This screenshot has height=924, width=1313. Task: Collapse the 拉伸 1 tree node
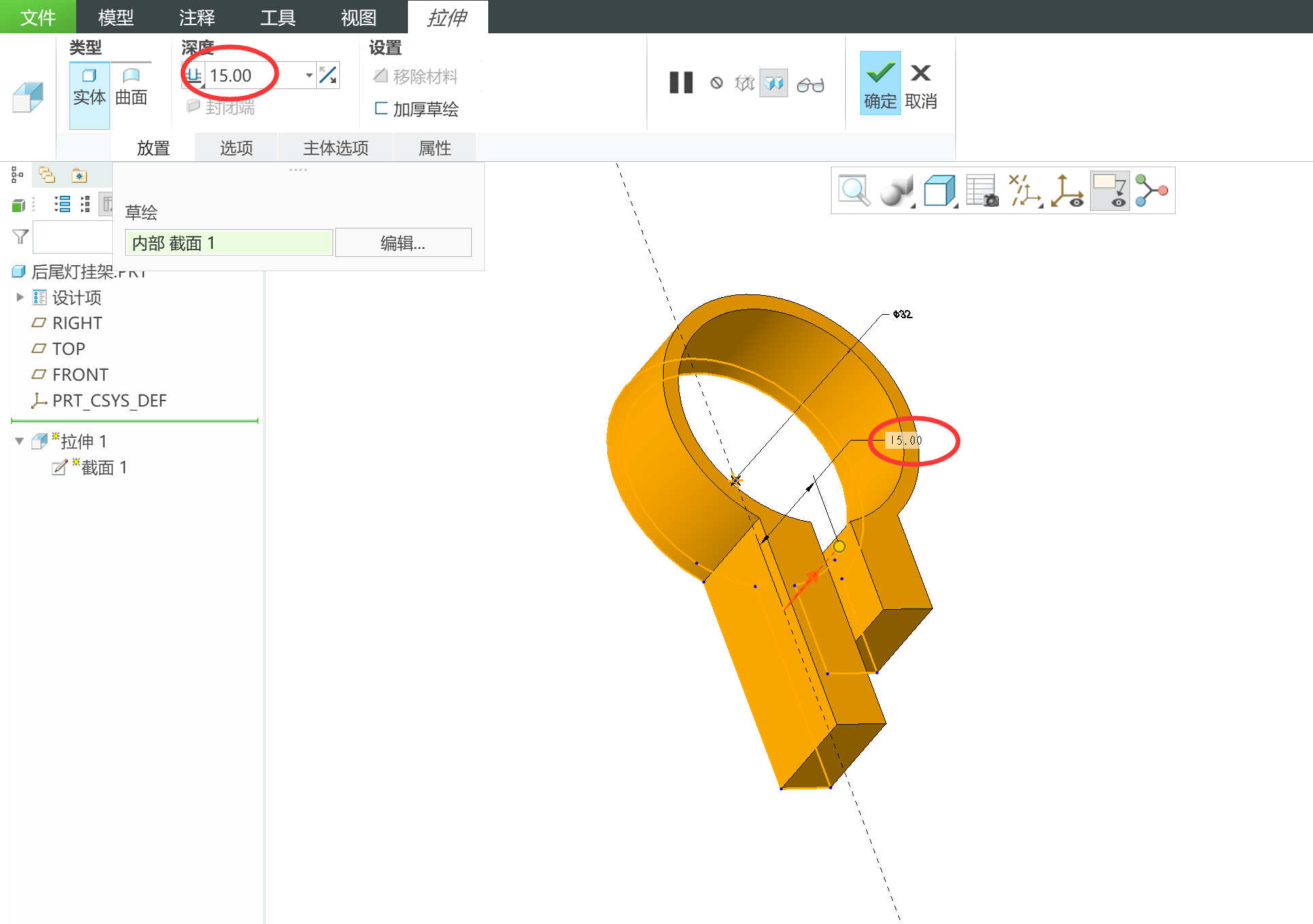click(19, 441)
